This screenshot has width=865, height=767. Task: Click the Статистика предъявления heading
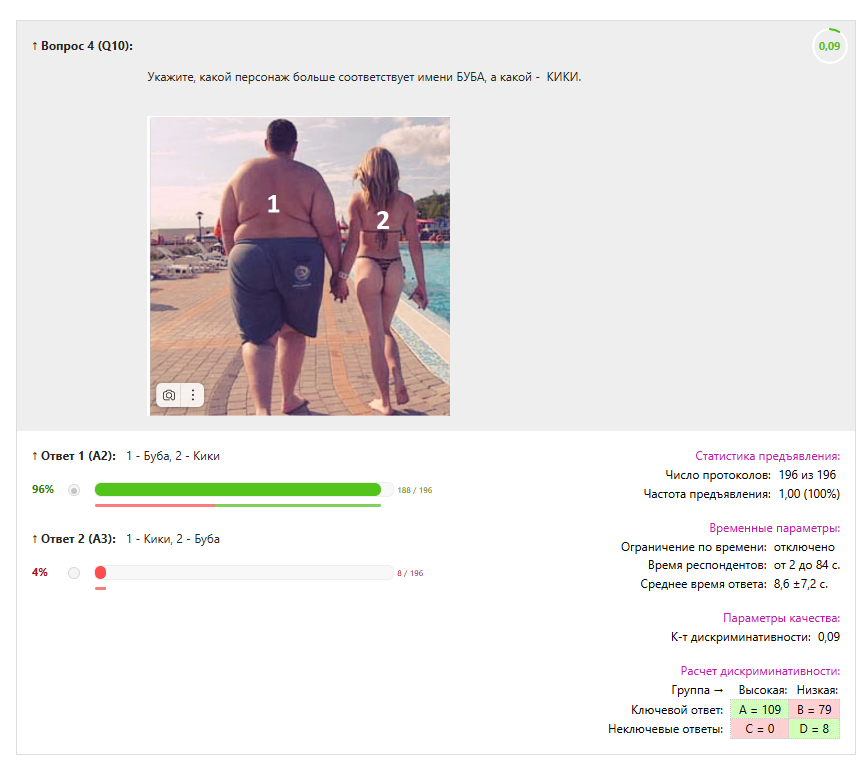(767, 456)
